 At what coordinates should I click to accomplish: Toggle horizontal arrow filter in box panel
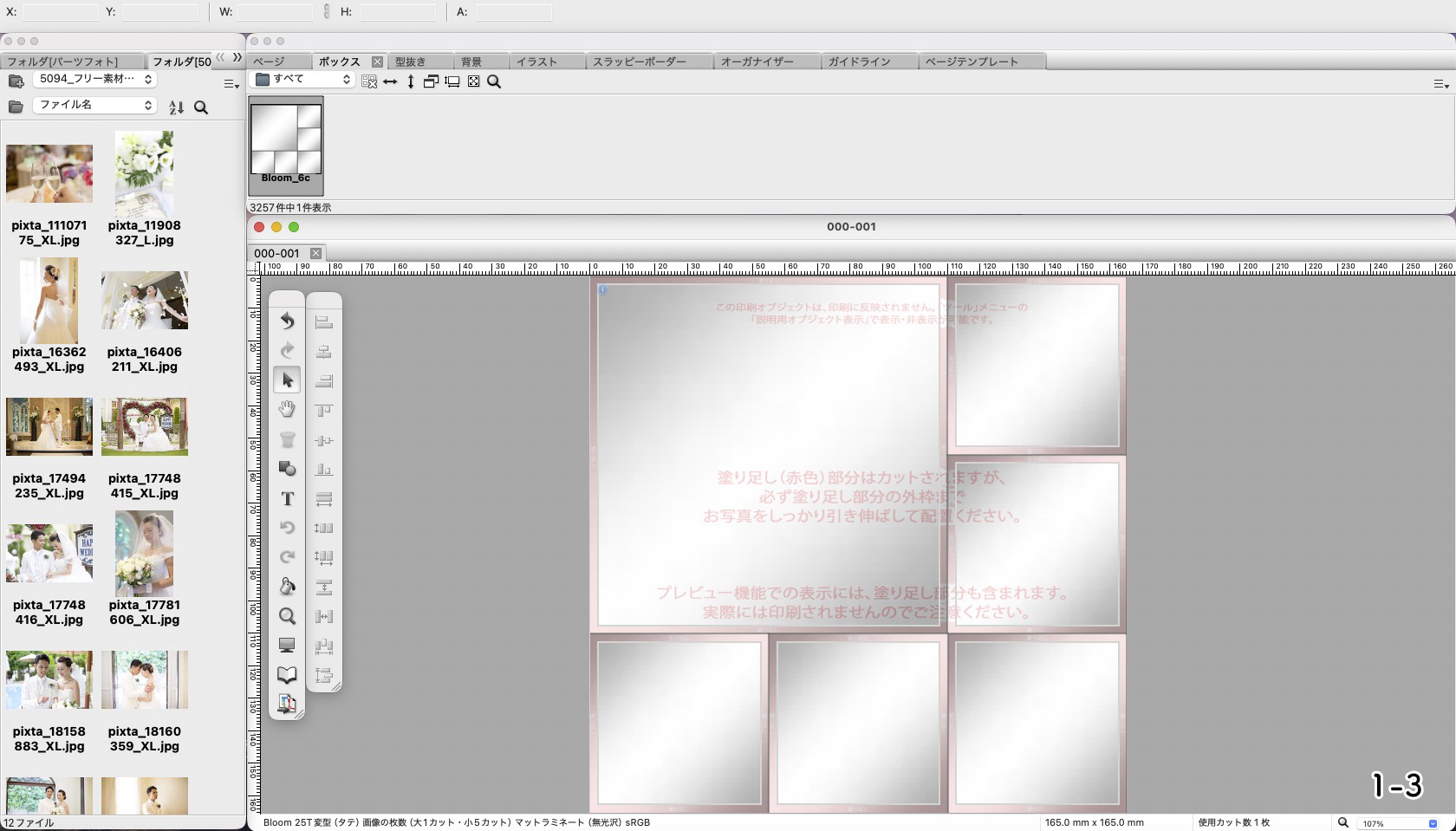click(x=390, y=81)
